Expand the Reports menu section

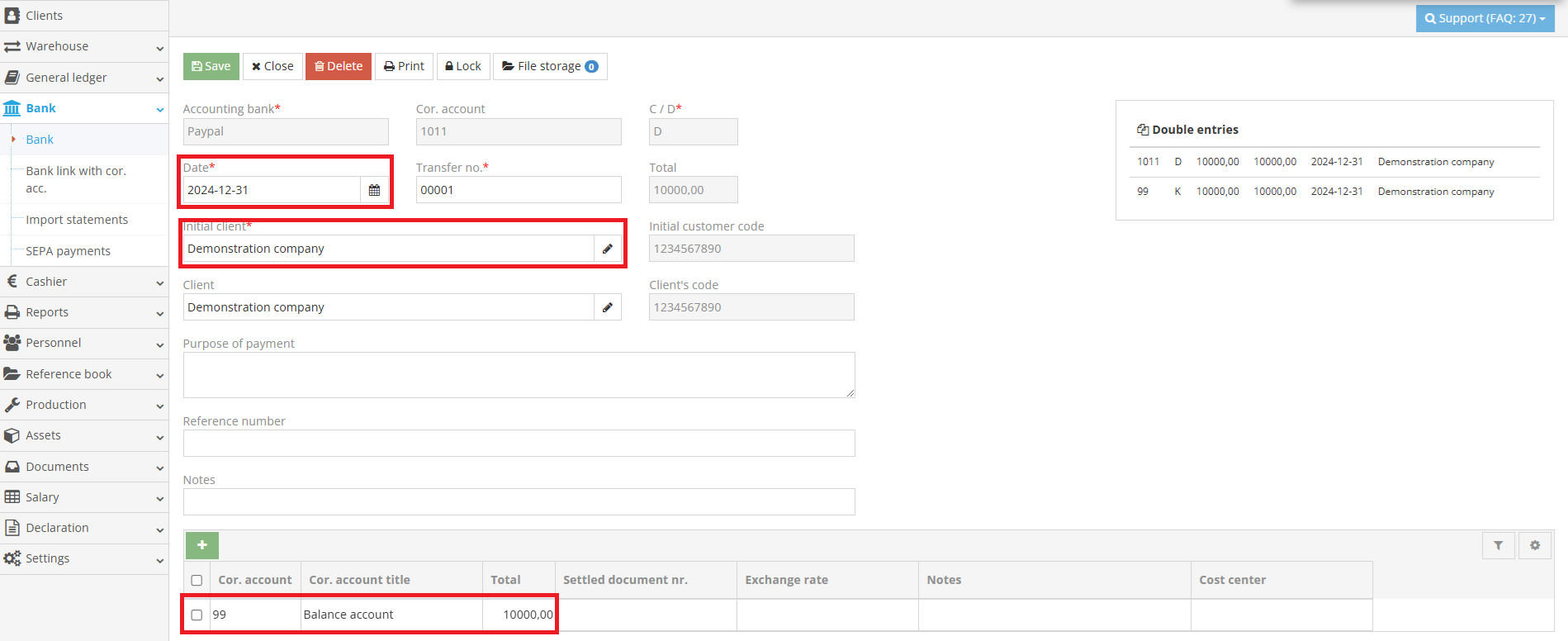[x=83, y=312]
